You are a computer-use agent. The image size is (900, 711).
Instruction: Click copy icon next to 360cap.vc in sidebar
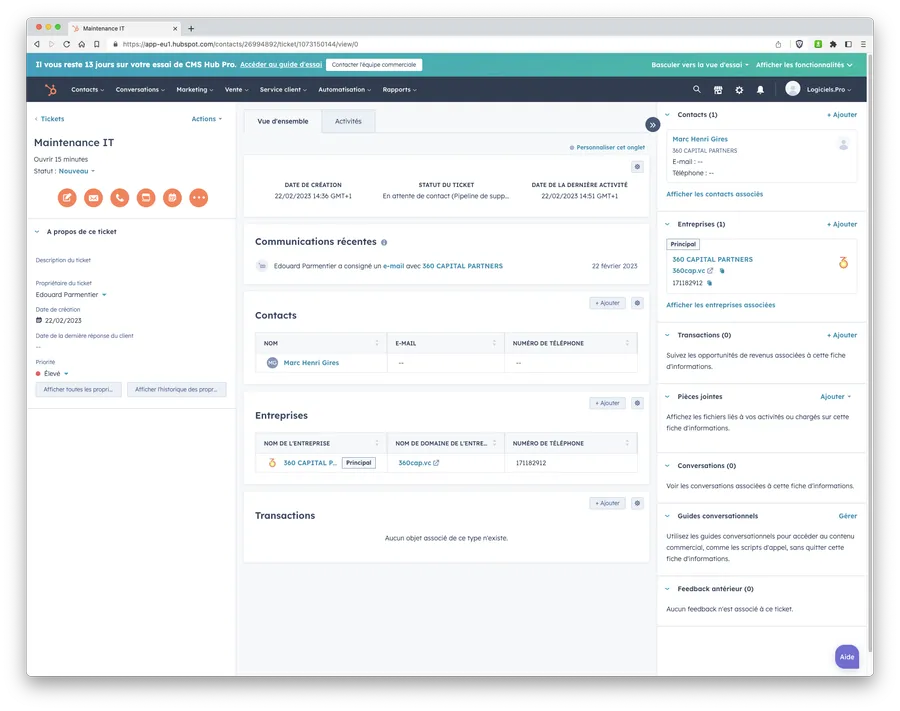tap(722, 271)
